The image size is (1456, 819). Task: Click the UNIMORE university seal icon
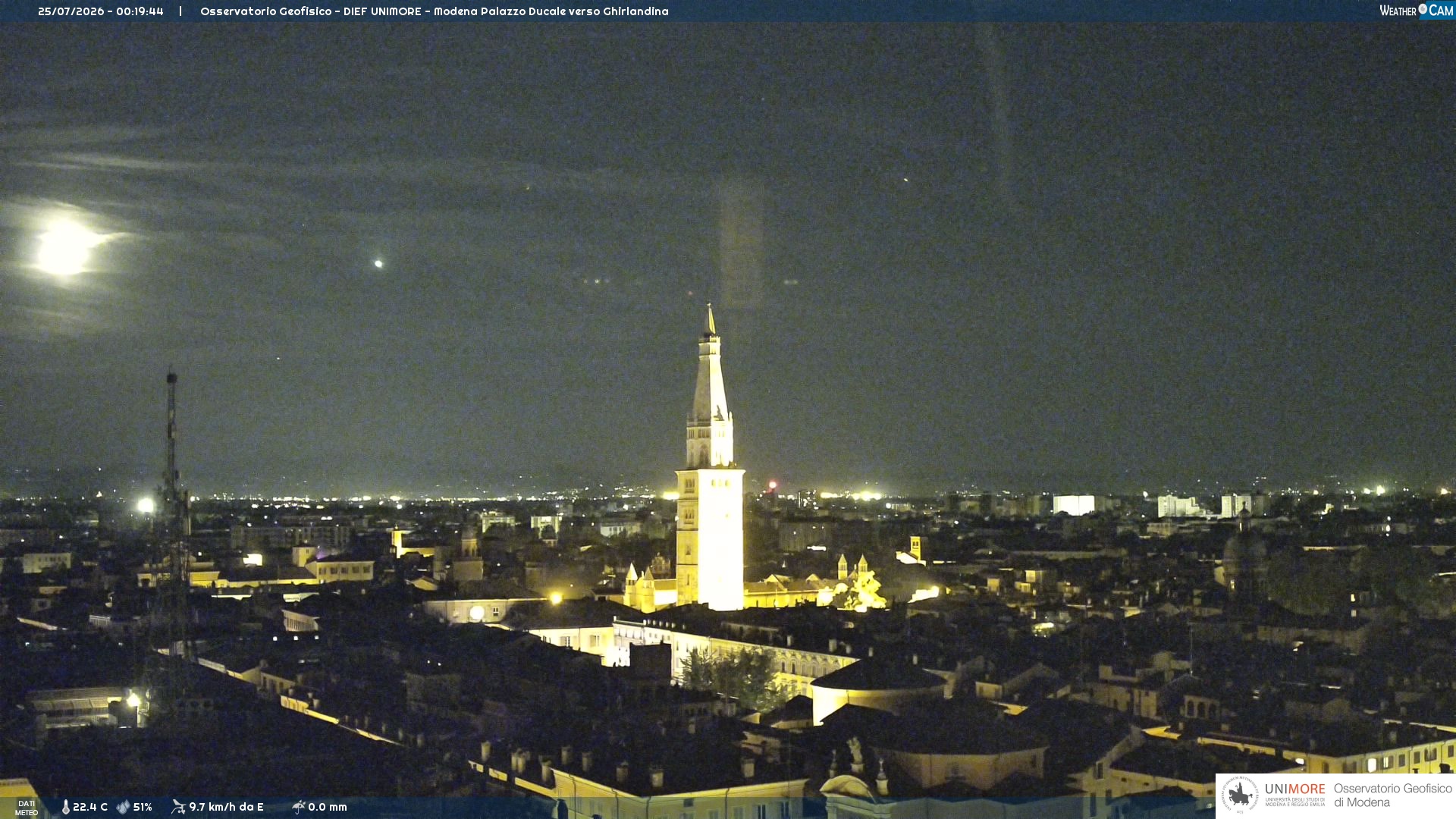tap(1240, 795)
